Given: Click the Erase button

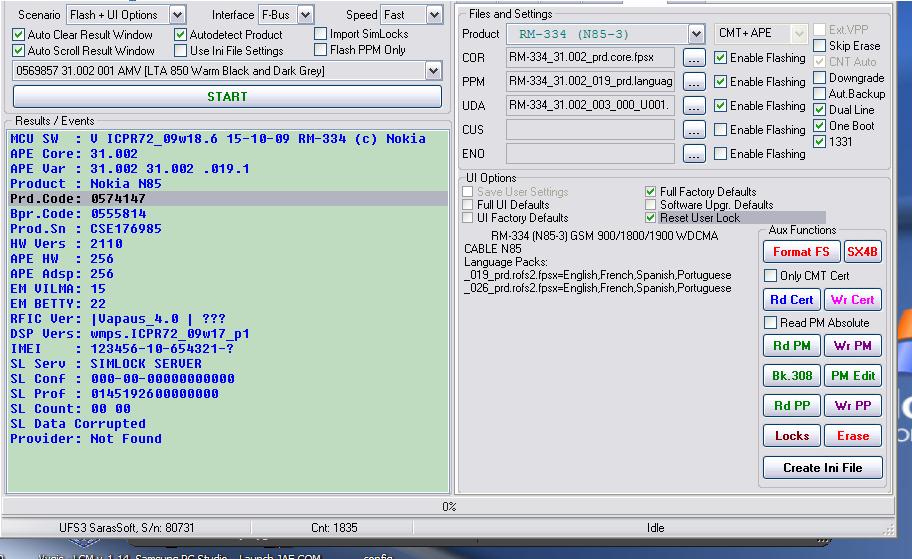Looking at the screenshot, I should pos(852,436).
